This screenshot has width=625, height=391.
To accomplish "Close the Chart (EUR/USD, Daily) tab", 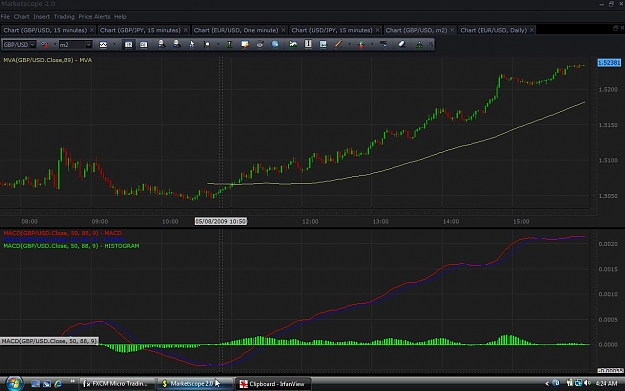I will click(532, 30).
